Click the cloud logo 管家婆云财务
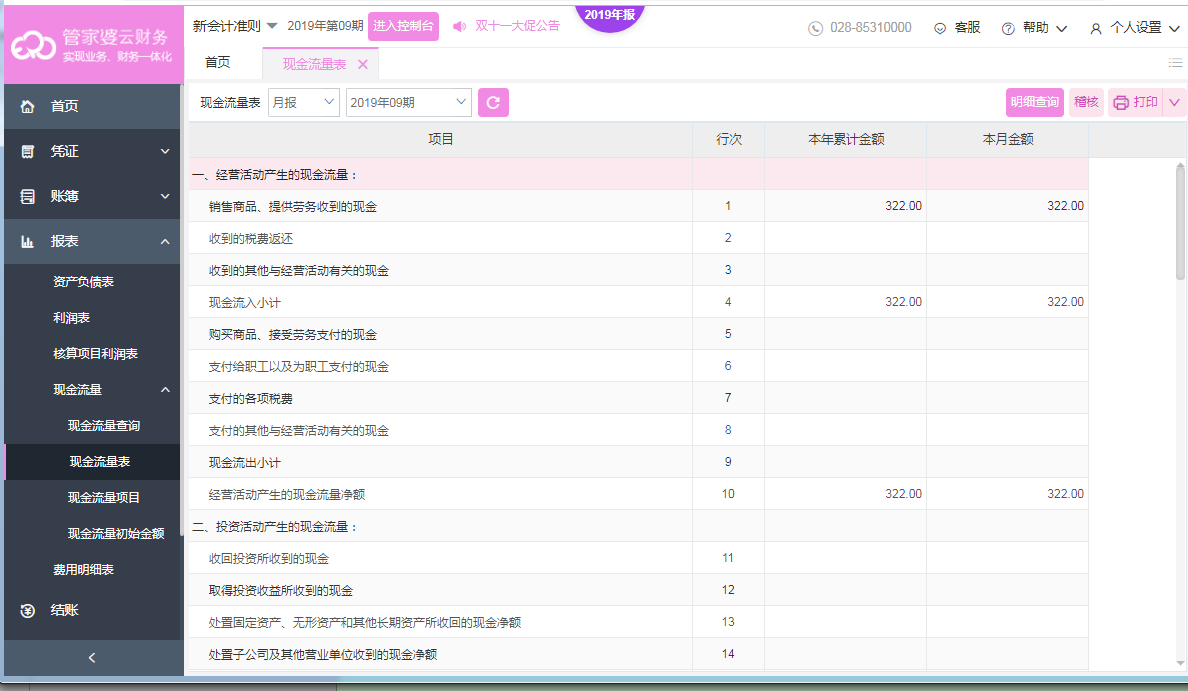The width and height of the screenshot is (1188, 691). (33, 45)
